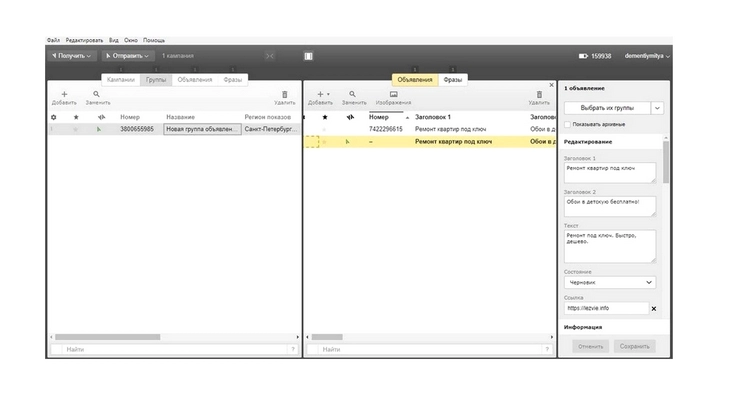The height and width of the screenshot is (409, 730).
Task: Click Удалить trash icon in groups panel
Action: (284, 94)
